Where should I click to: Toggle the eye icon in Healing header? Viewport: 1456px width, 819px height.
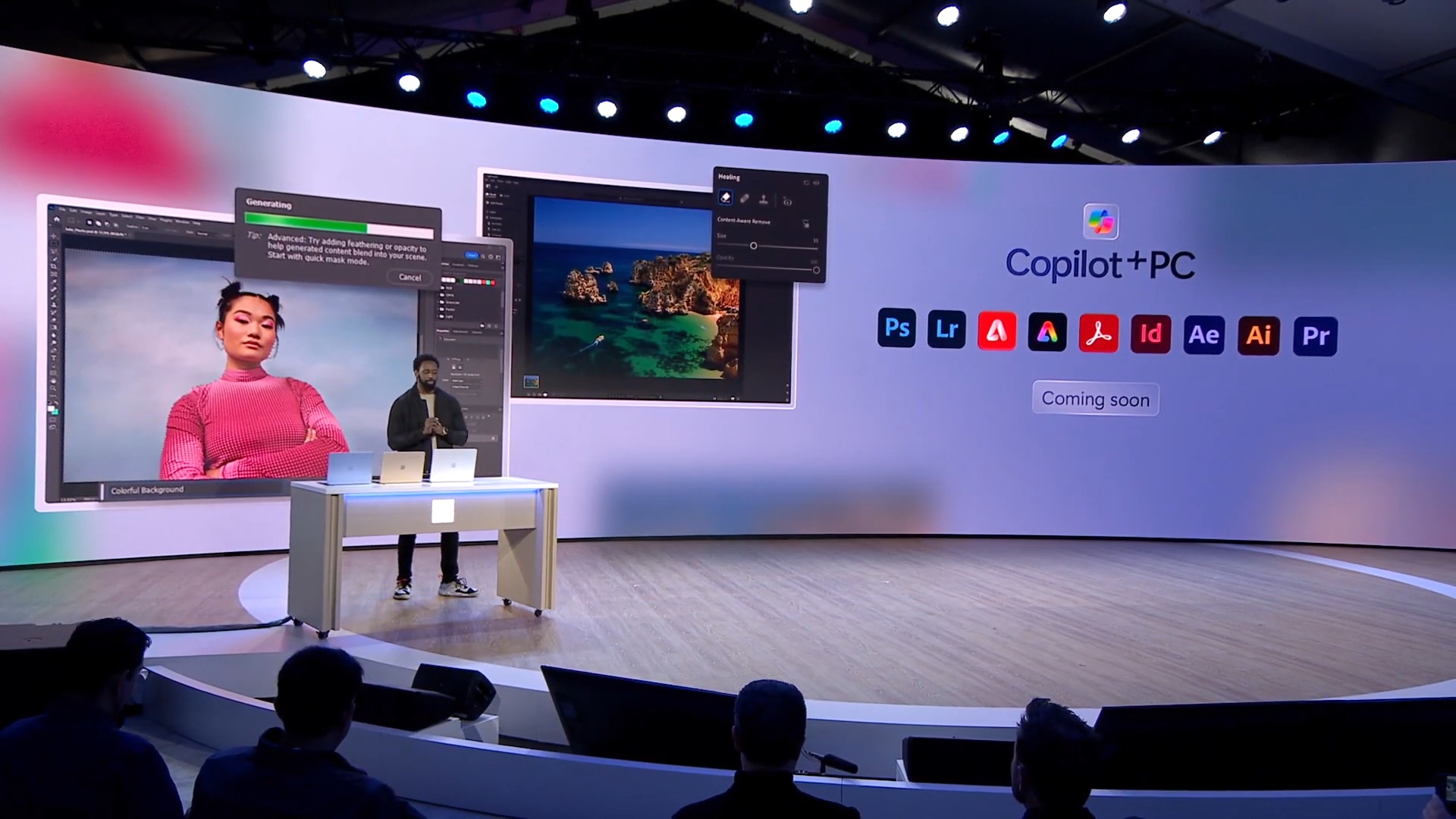816,183
